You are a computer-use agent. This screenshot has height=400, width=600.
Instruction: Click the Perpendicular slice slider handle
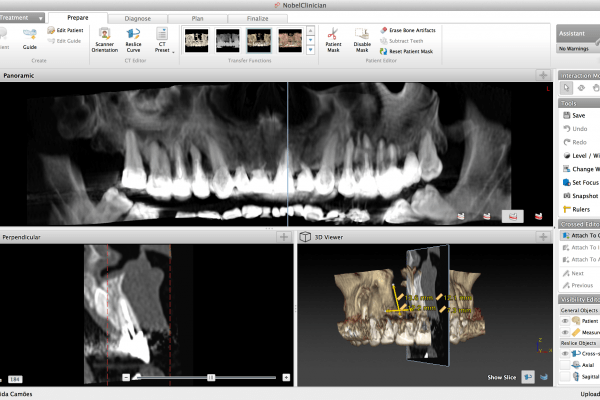pyautogui.click(x=211, y=377)
